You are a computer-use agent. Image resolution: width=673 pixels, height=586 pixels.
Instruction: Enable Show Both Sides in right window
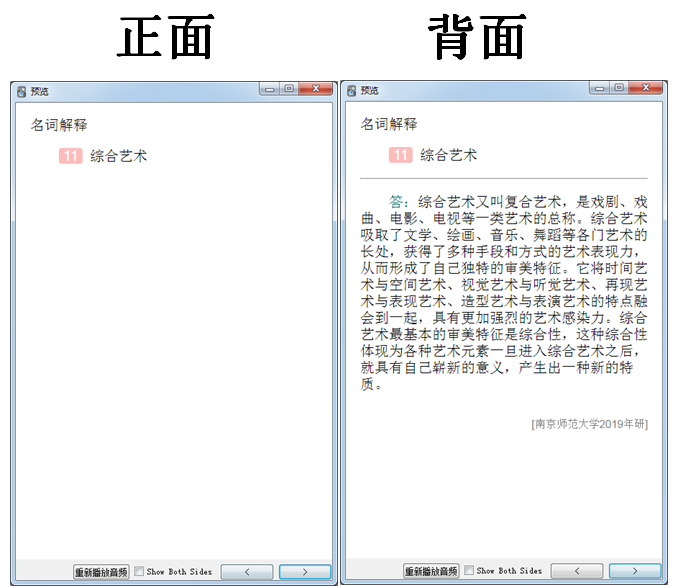[469, 570]
